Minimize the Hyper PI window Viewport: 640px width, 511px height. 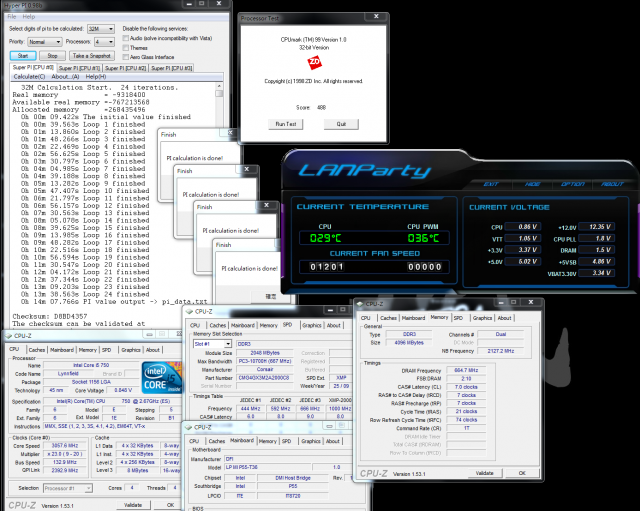189,4
